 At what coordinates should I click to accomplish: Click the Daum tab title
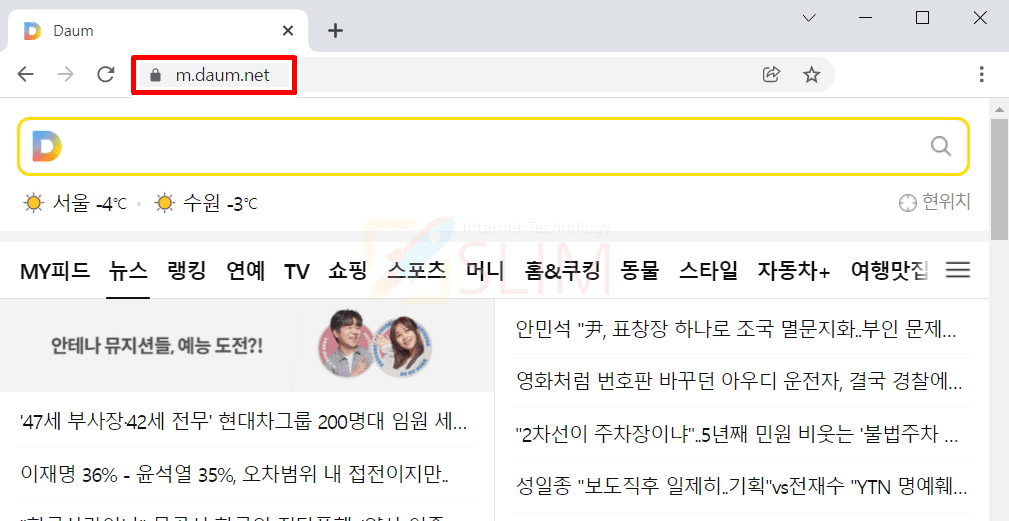pyautogui.click(x=73, y=31)
